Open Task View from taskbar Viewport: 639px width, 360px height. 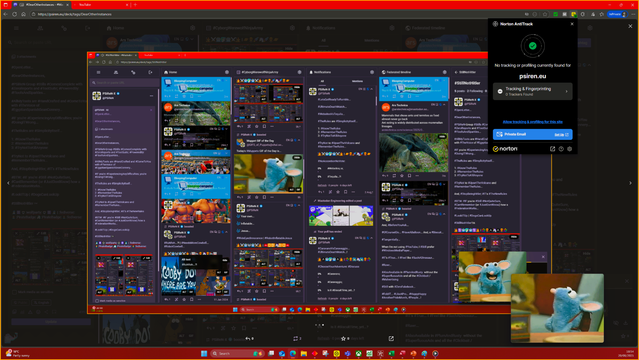pos(271,353)
